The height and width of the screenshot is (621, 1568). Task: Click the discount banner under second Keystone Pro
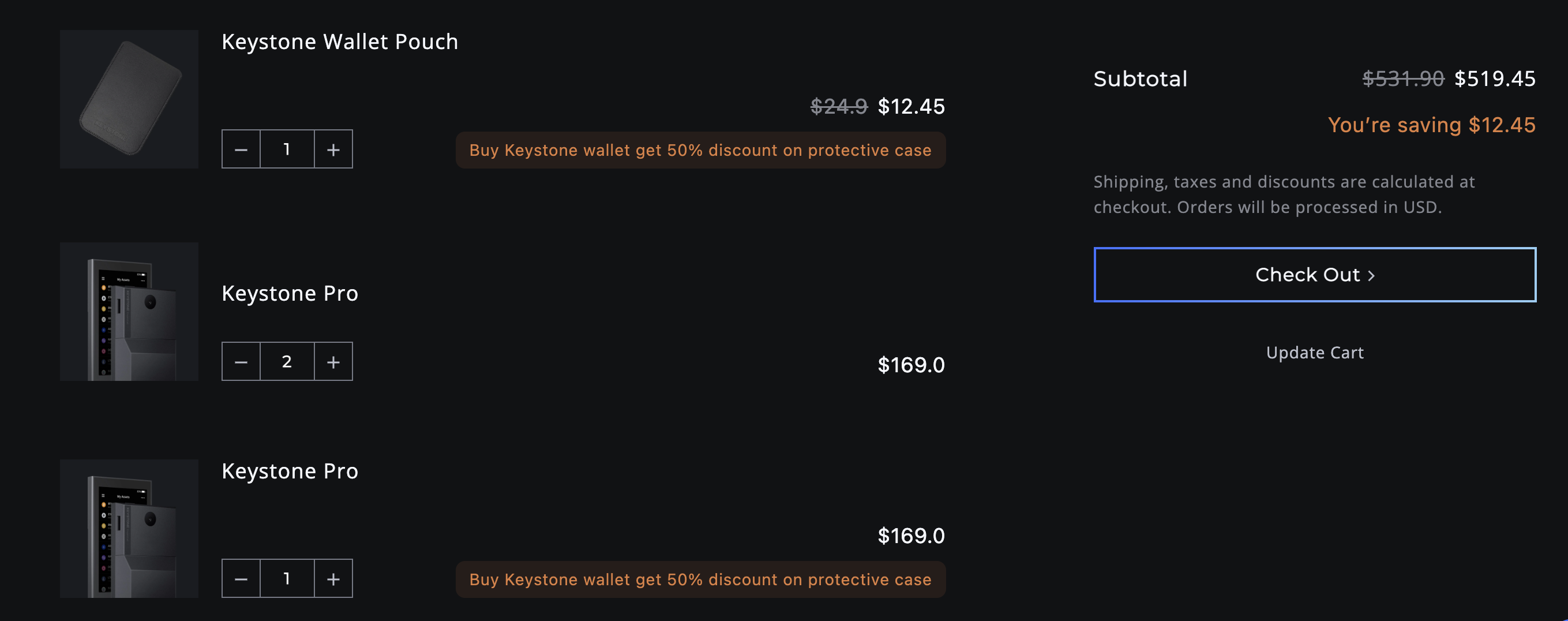click(x=700, y=579)
